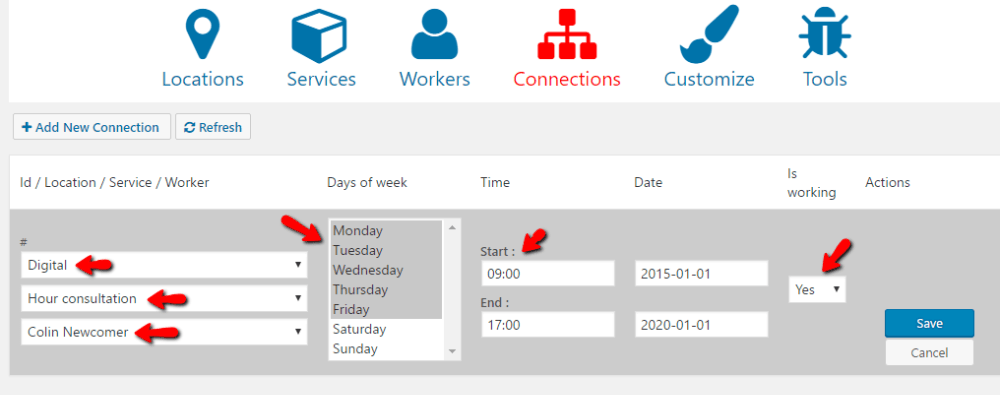The image size is (1000, 395).
Task: Click the Start time field 09:00
Action: coord(548,273)
